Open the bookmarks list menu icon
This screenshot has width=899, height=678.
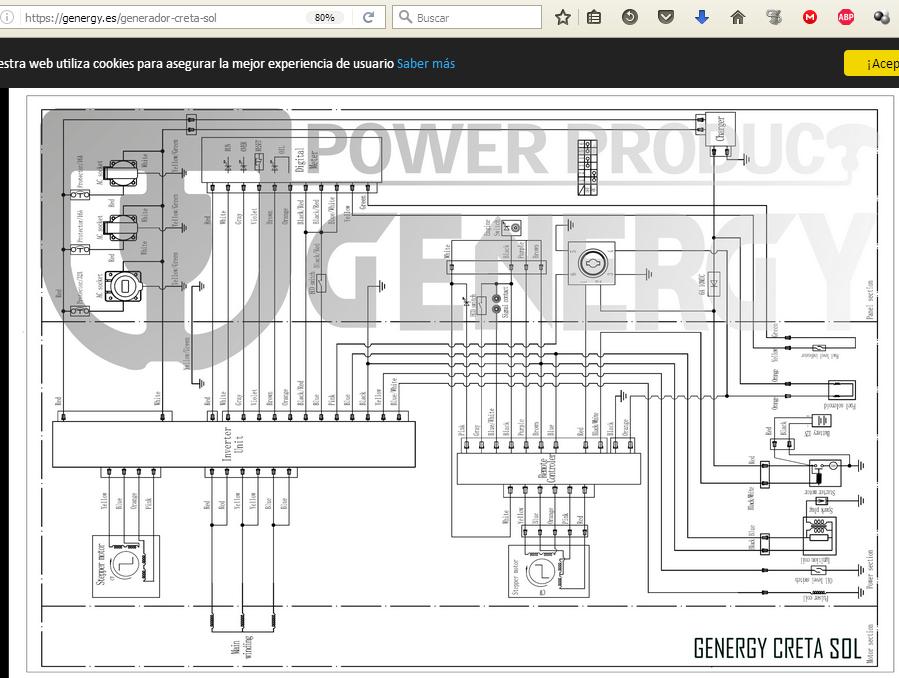(594, 18)
